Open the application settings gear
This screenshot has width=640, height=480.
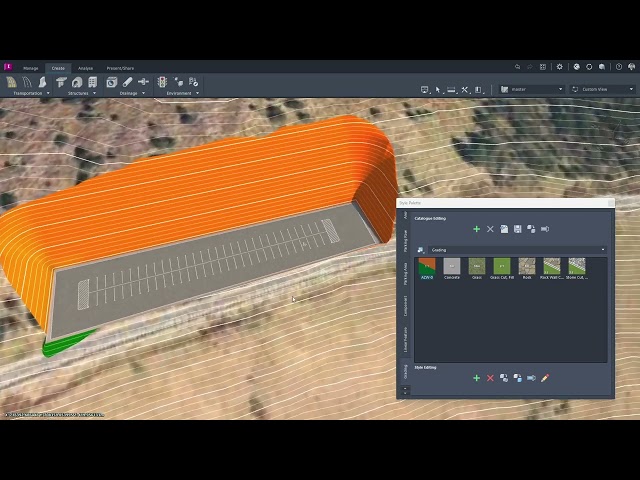(560, 67)
